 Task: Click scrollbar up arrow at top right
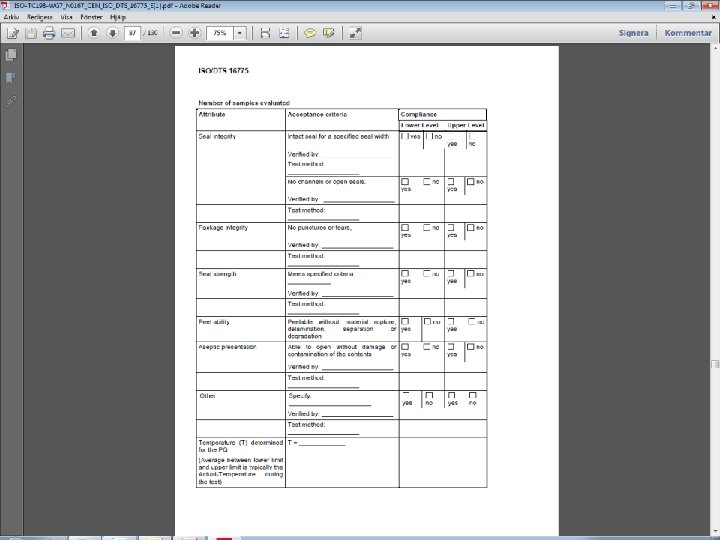[x=715, y=48]
